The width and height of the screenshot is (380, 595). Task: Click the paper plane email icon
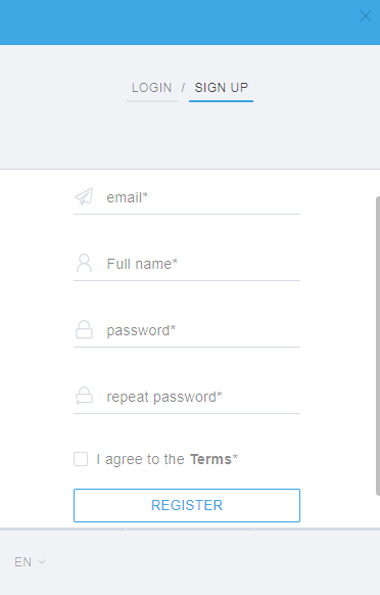click(x=84, y=197)
